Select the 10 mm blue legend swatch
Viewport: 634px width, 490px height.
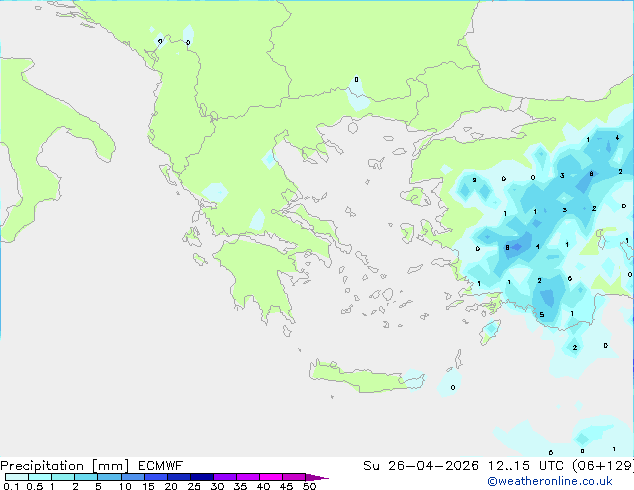click(133, 477)
